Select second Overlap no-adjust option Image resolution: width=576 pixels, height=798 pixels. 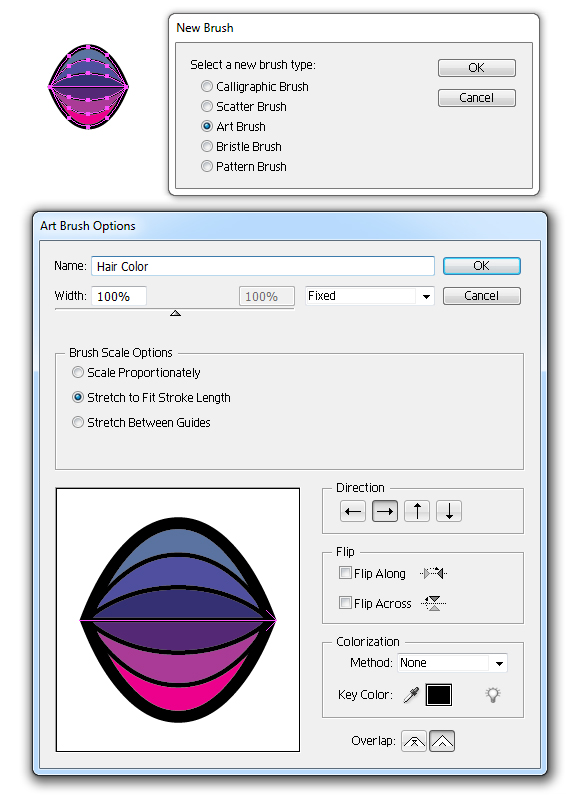[x=442, y=741]
